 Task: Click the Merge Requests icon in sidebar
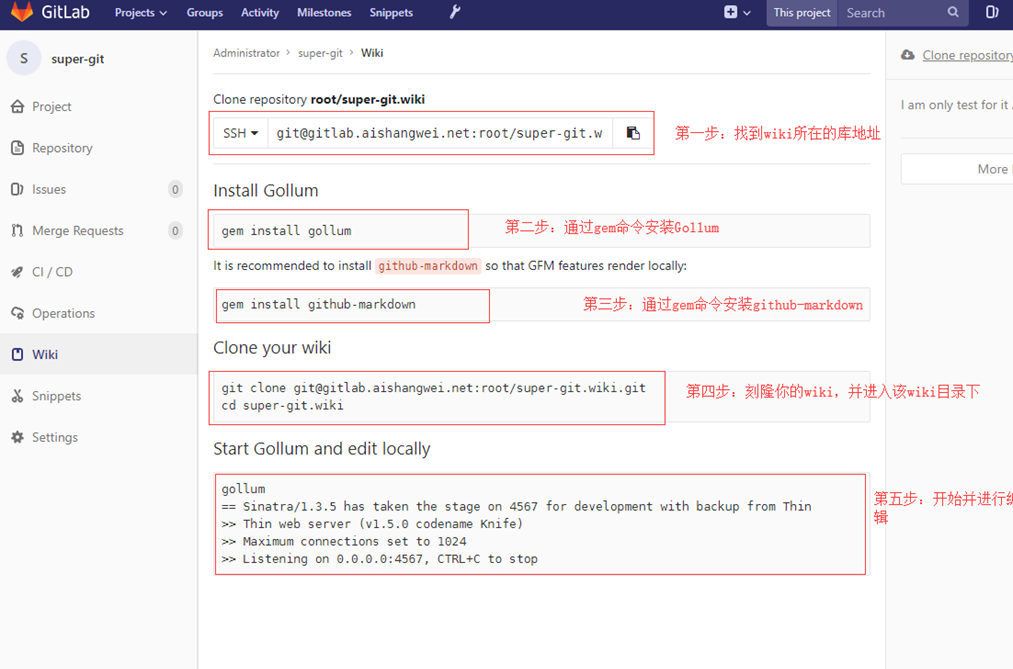click(x=17, y=231)
